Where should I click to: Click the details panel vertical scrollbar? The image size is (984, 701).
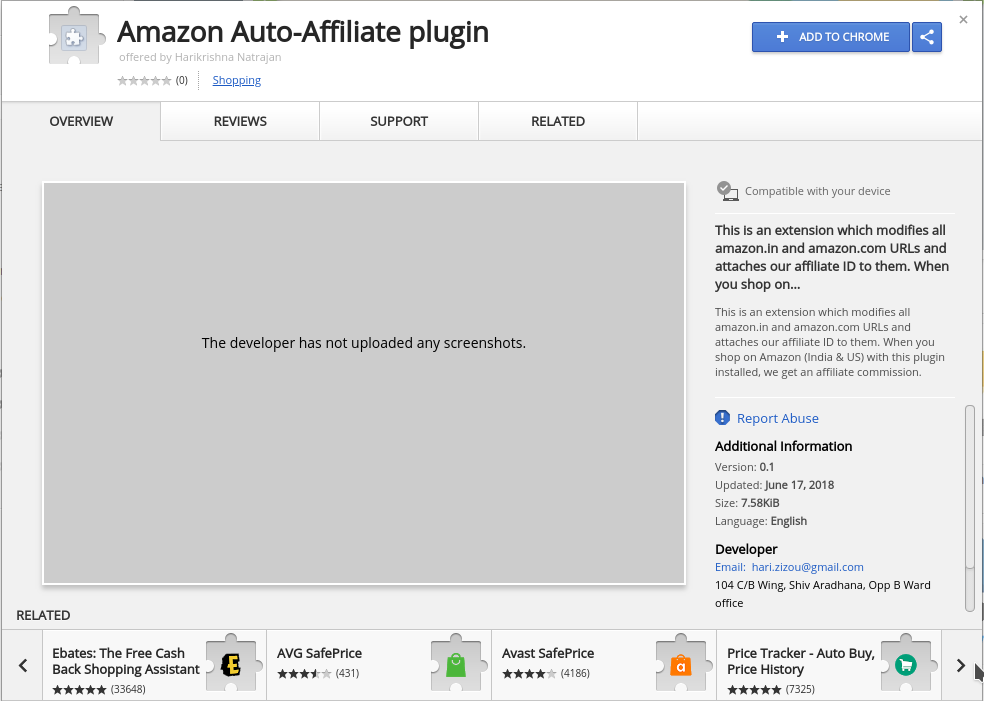970,507
